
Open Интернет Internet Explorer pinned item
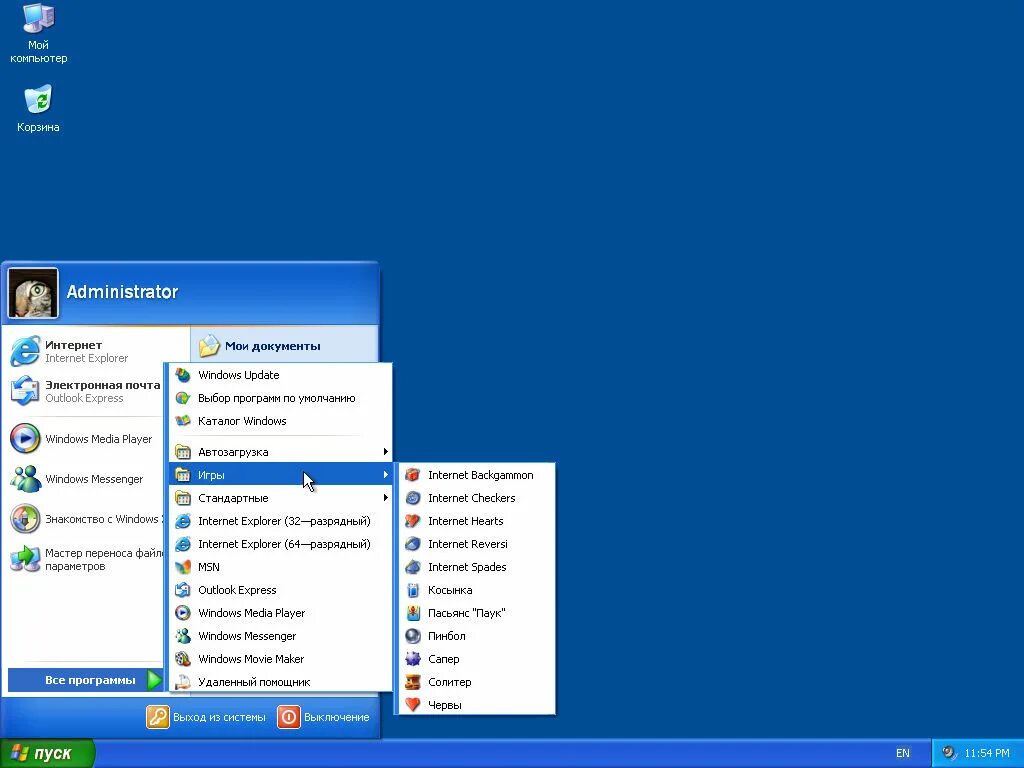(85, 351)
